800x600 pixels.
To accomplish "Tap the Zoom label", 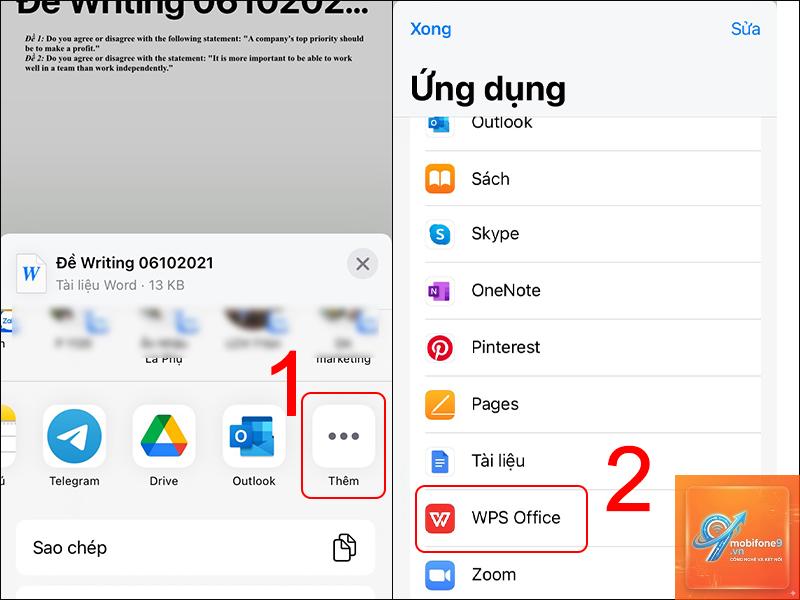I will pyautogui.click(x=493, y=574).
